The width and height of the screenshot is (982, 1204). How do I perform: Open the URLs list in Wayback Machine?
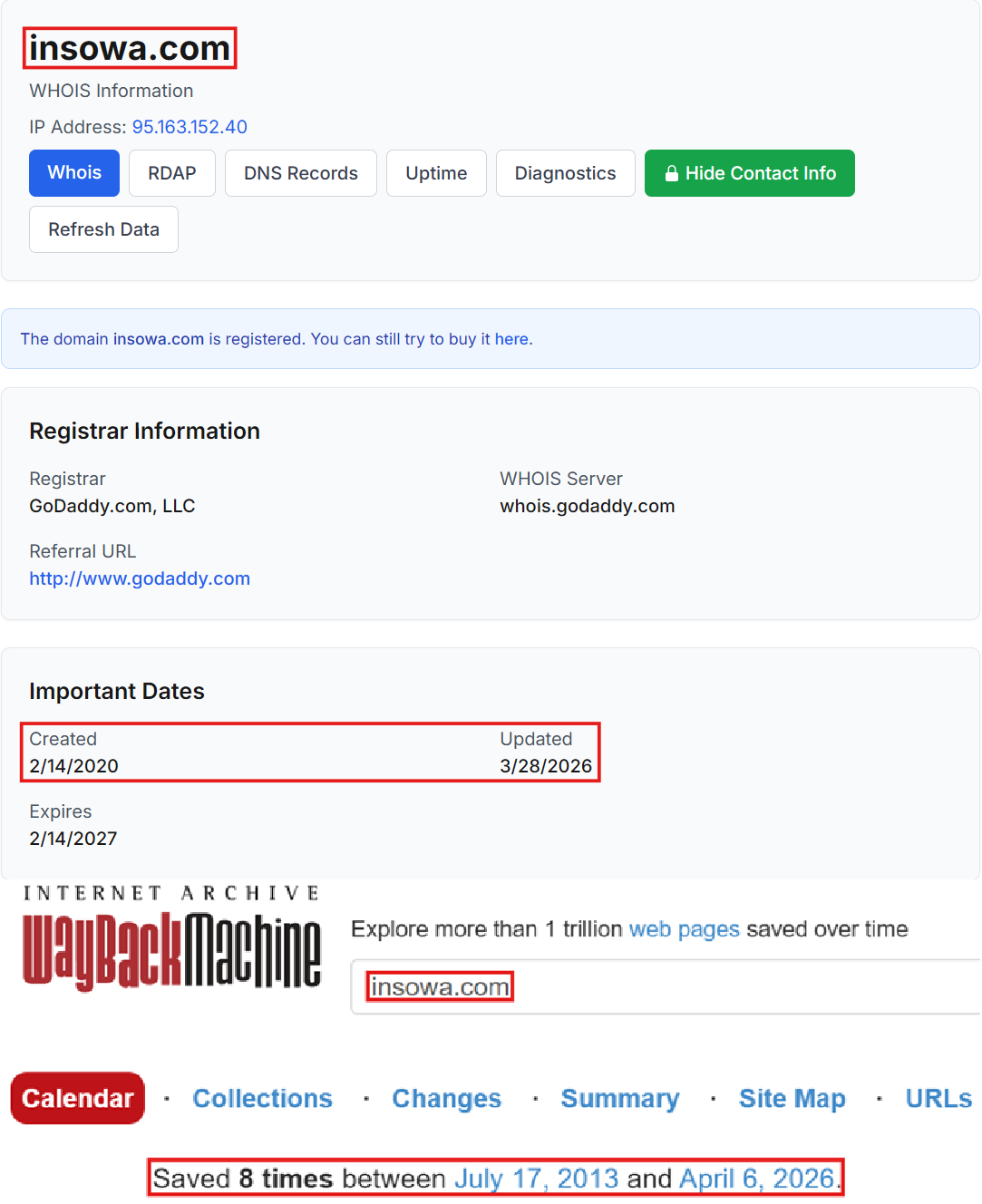tap(938, 1098)
